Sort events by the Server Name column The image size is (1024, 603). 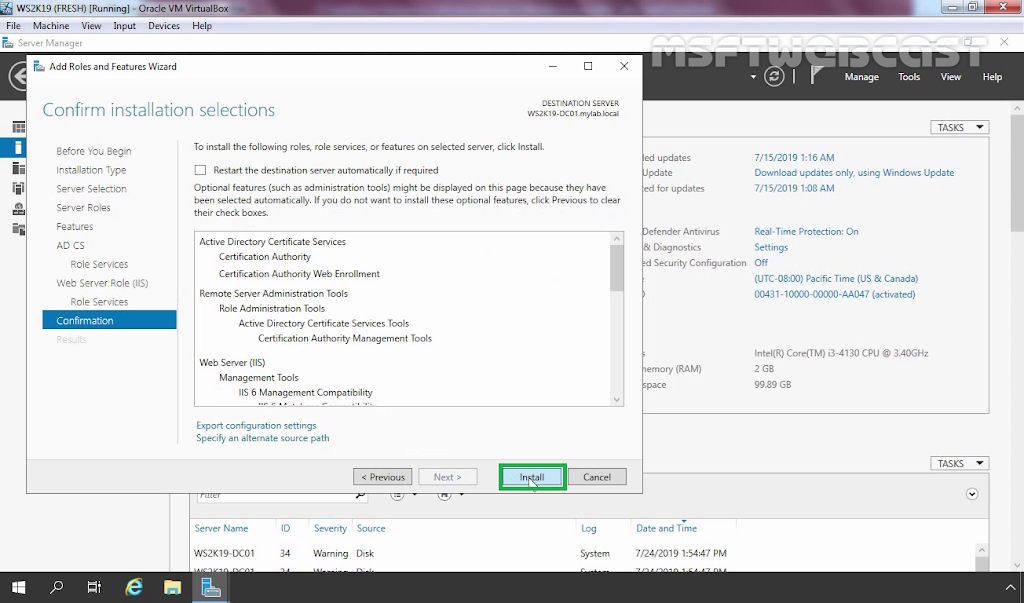[x=221, y=529]
